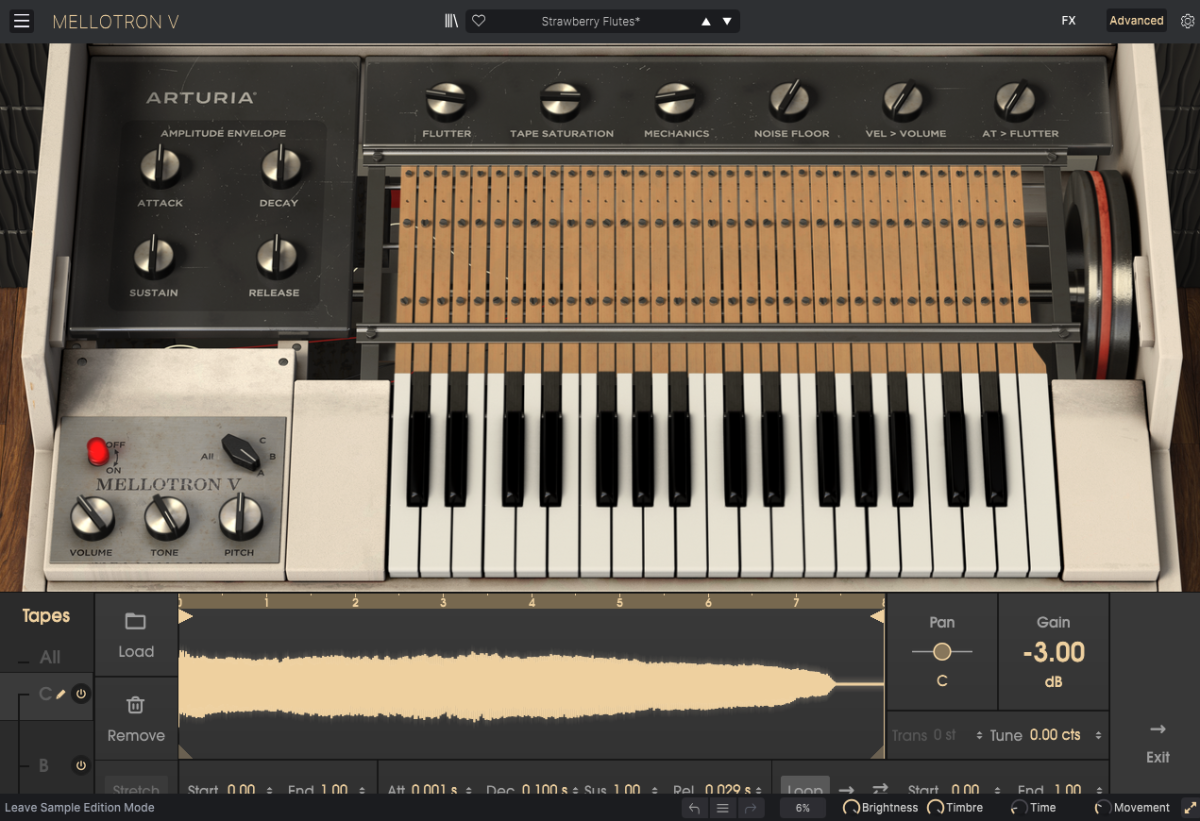Open the FX panel
Viewport: 1200px width, 821px height.
[x=1069, y=21]
